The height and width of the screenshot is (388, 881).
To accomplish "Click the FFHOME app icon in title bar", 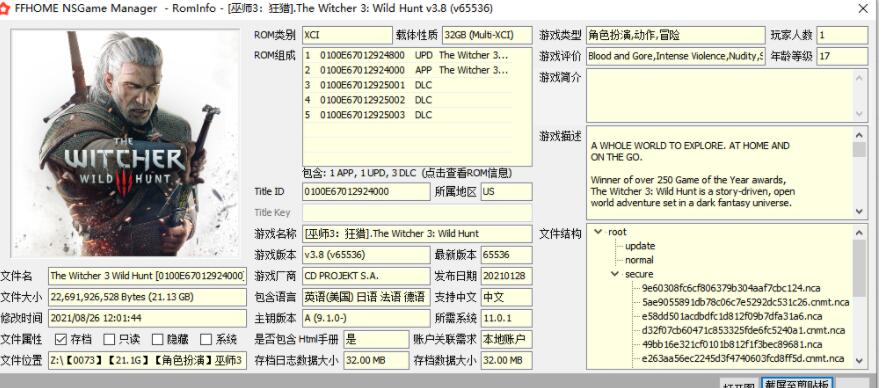I will point(4,8).
